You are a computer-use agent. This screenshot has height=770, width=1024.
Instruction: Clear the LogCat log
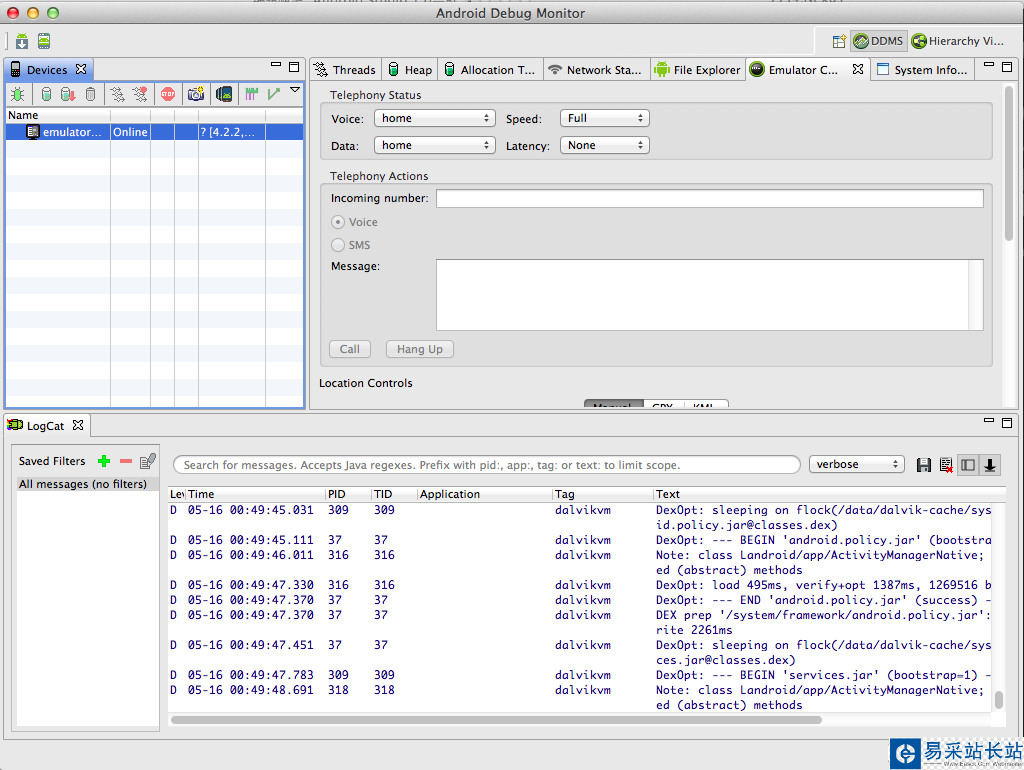click(x=945, y=465)
